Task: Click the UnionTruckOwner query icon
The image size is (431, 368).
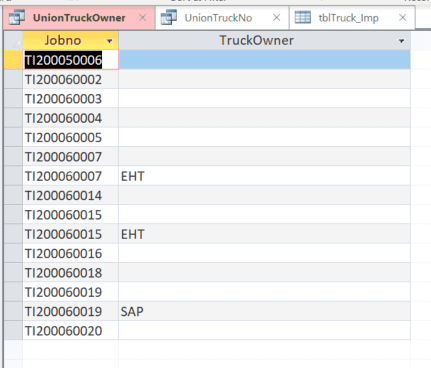Action: 17,17
